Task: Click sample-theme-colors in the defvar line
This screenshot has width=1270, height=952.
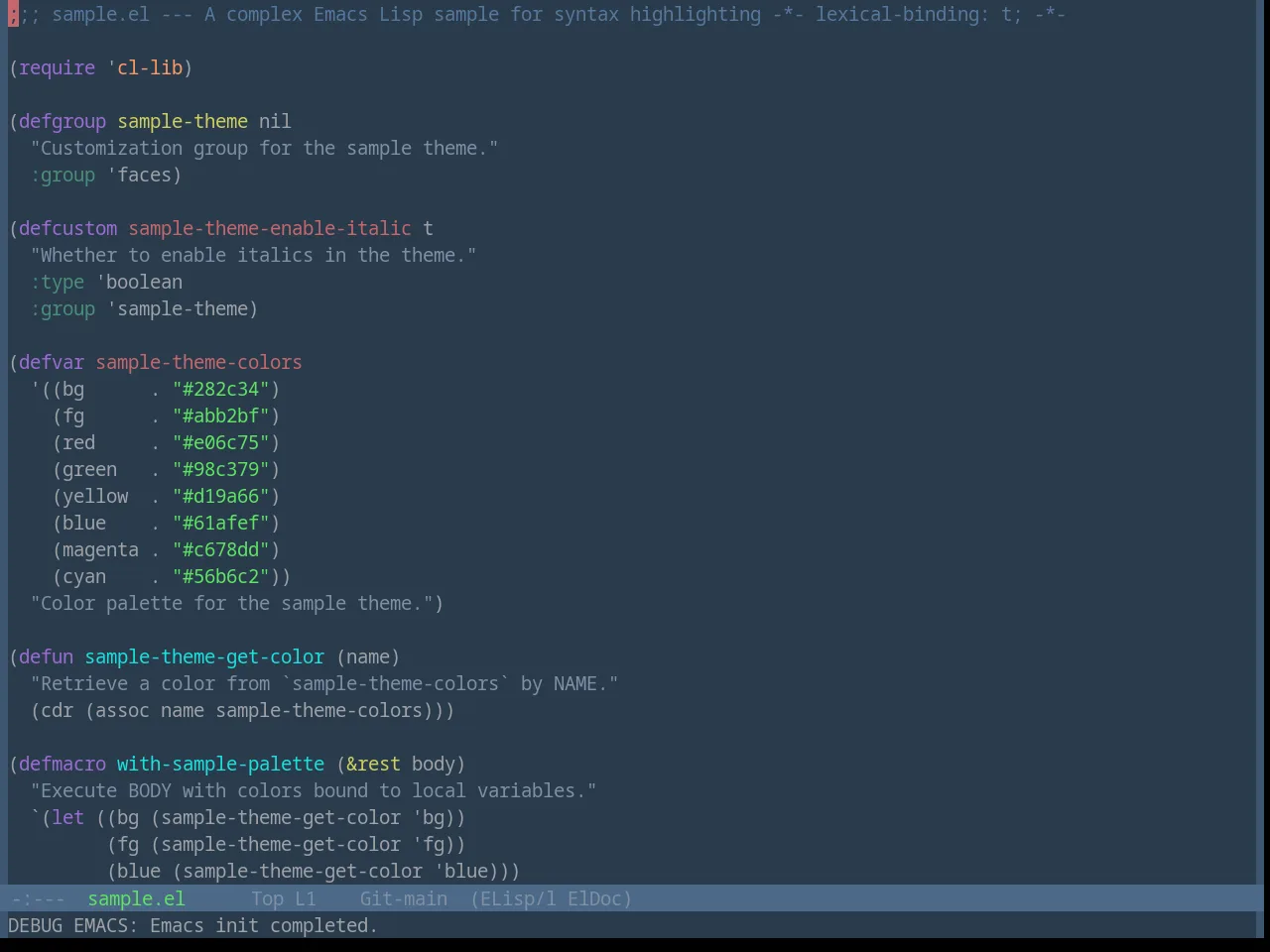Action: coord(198,362)
